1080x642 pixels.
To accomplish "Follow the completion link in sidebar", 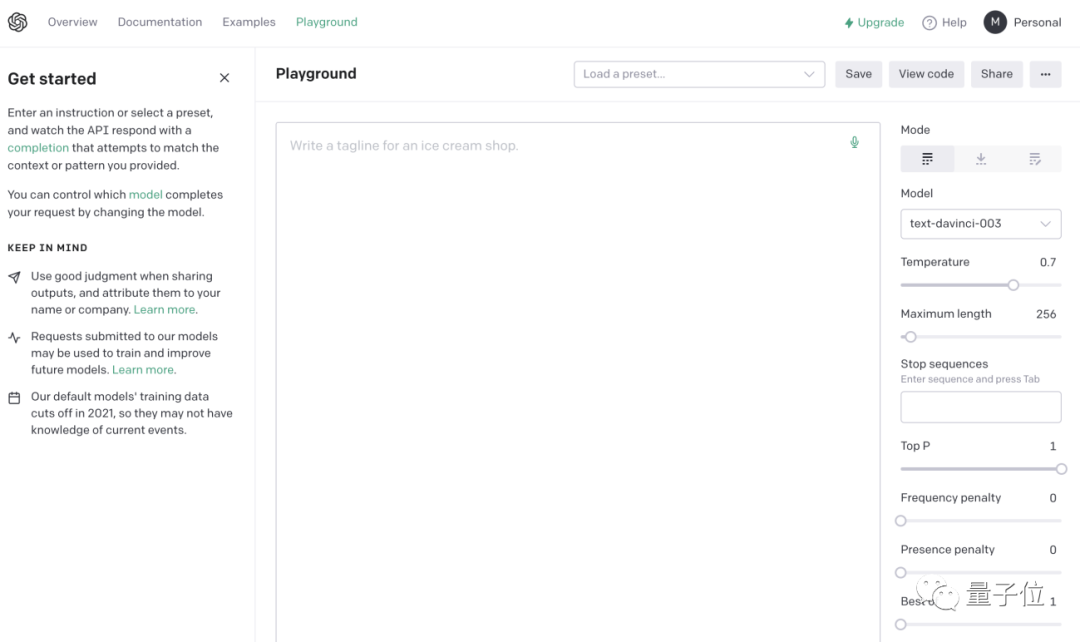I will click(38, 148).
